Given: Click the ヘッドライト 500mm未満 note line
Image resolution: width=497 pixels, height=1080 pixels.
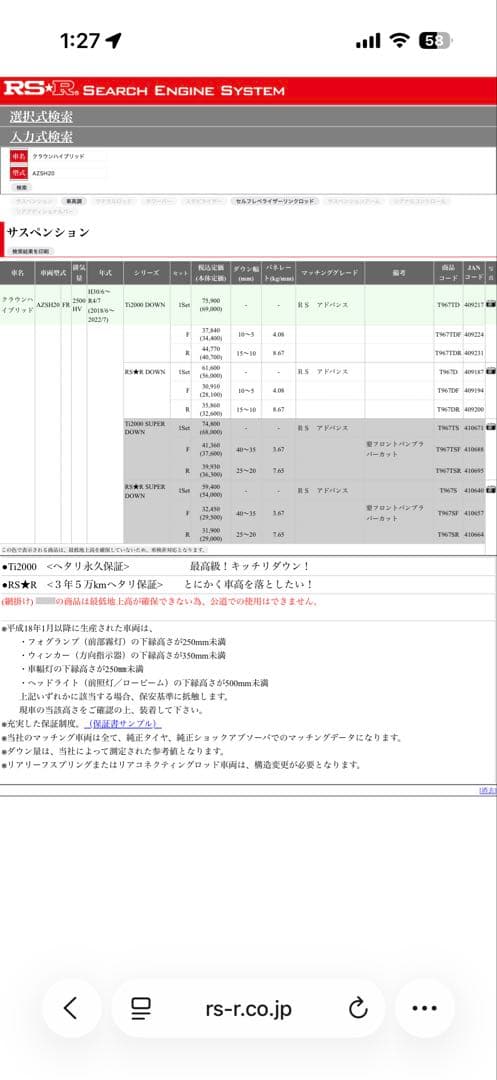Looking at the screenshot, I should [145, 683].
